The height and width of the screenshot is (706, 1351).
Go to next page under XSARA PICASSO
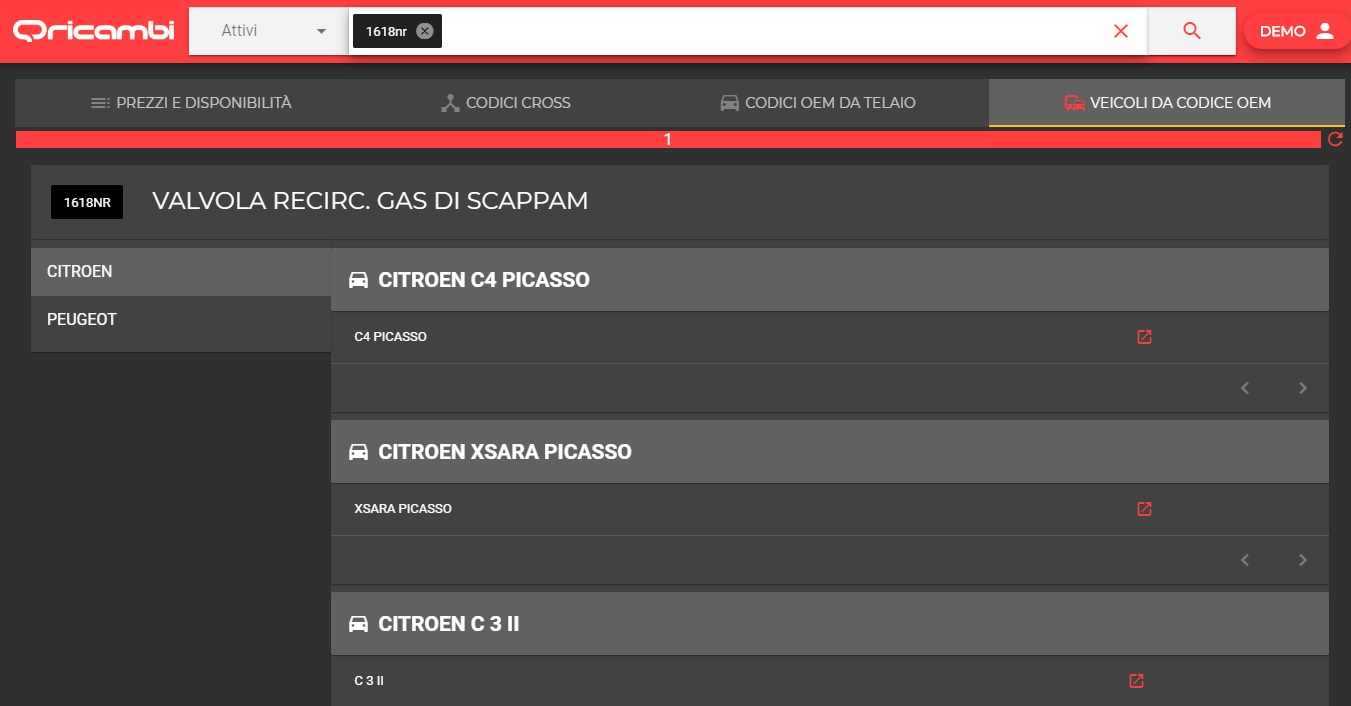pos(1303,560)
